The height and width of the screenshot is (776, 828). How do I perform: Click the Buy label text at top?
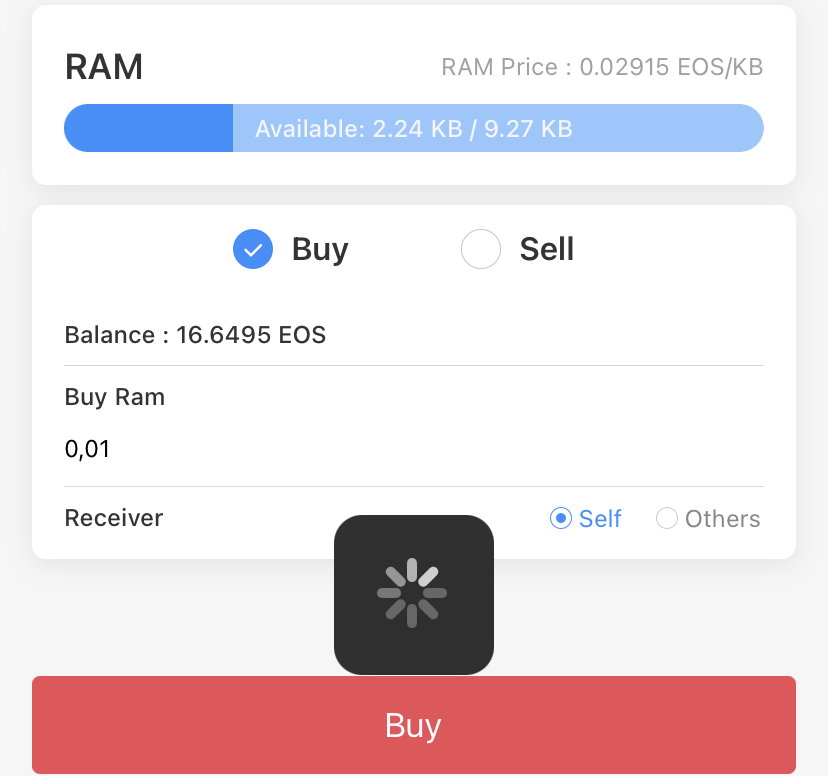pos(320,250)
